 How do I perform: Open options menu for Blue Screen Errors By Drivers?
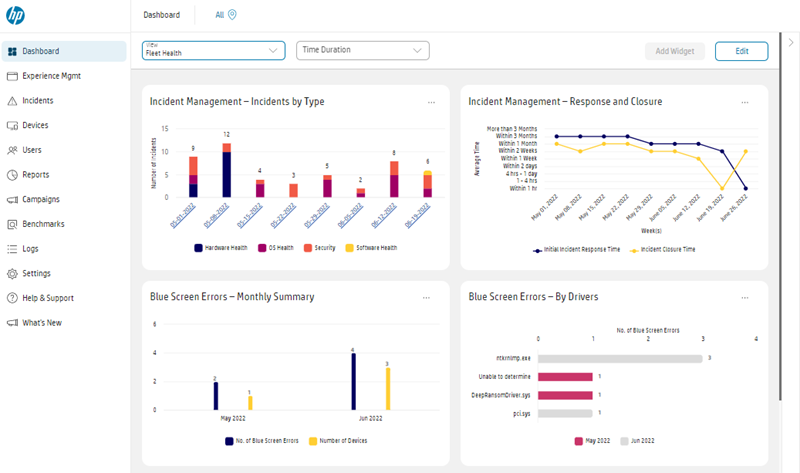tap(745, 297)
